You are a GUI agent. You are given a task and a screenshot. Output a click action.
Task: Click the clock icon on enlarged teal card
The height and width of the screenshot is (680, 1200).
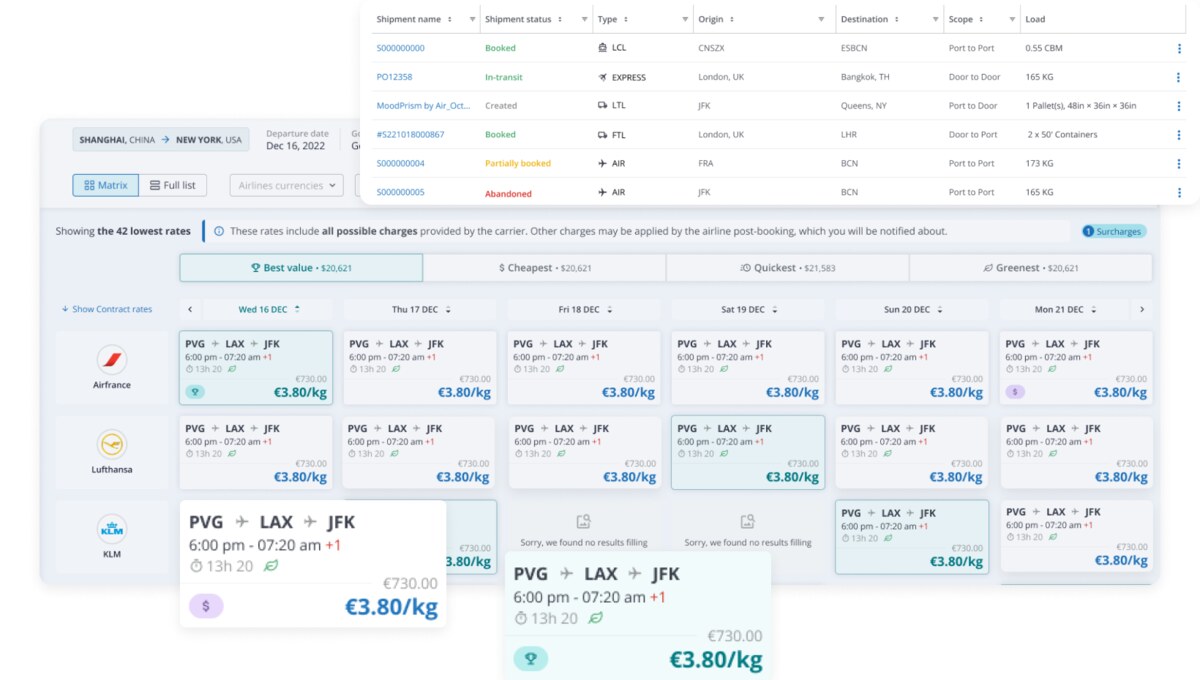[x=521, y=619]
